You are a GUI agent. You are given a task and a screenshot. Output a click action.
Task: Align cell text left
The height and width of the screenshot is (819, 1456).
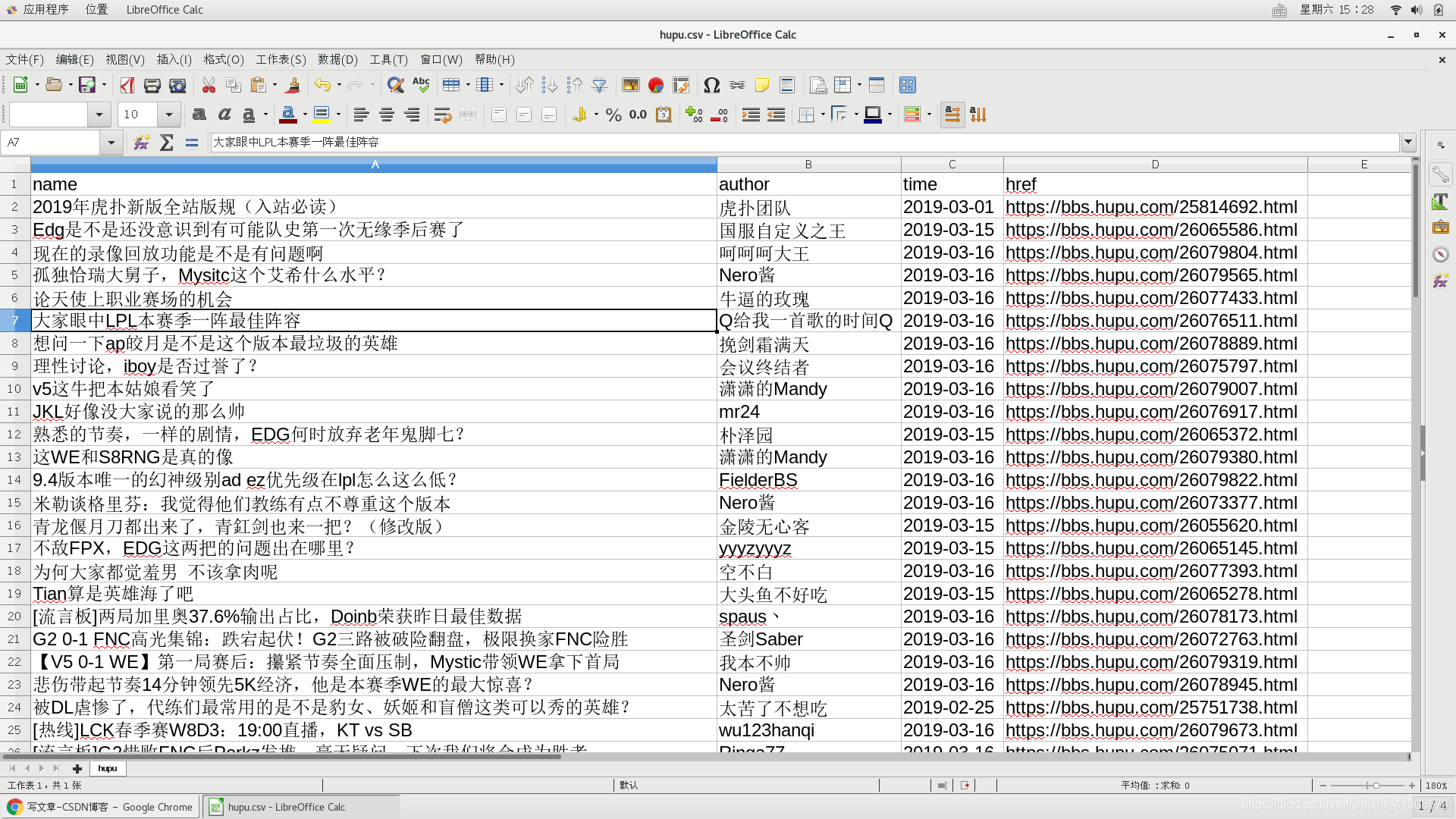click(362, 115)
